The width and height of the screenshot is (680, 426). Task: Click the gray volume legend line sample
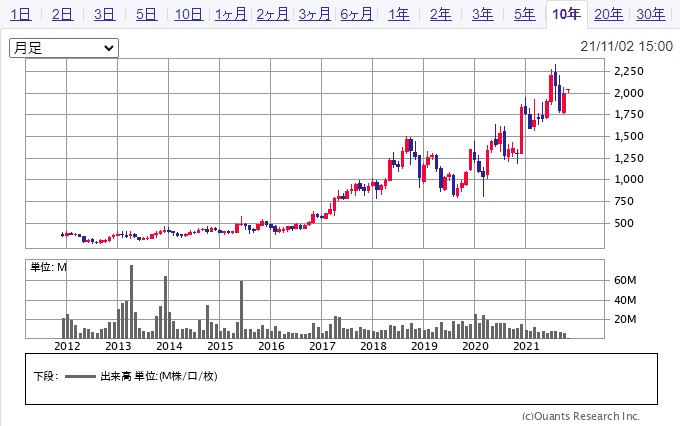point(80,377)
